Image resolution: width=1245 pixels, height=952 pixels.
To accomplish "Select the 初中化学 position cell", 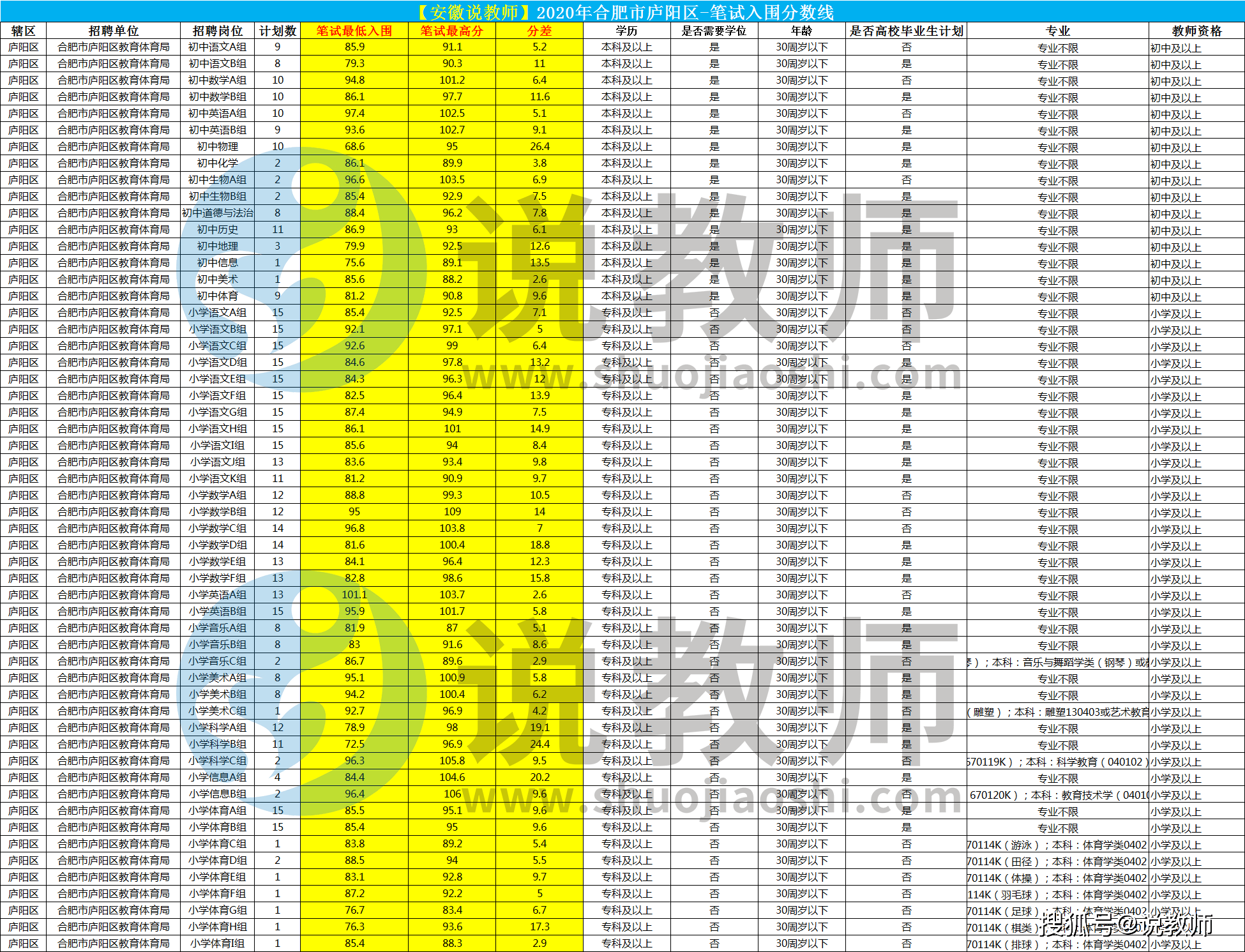I will [x=217, y=163].
